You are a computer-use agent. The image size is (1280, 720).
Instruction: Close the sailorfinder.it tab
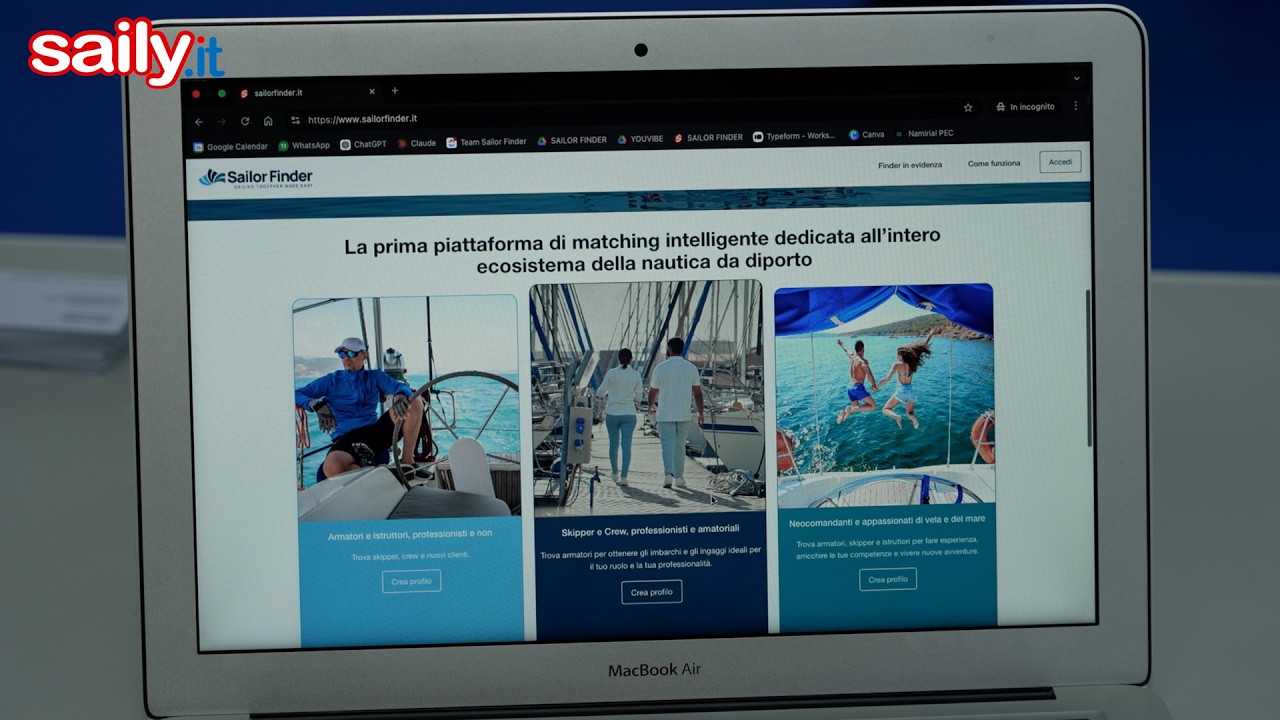[x=372, y=92]
